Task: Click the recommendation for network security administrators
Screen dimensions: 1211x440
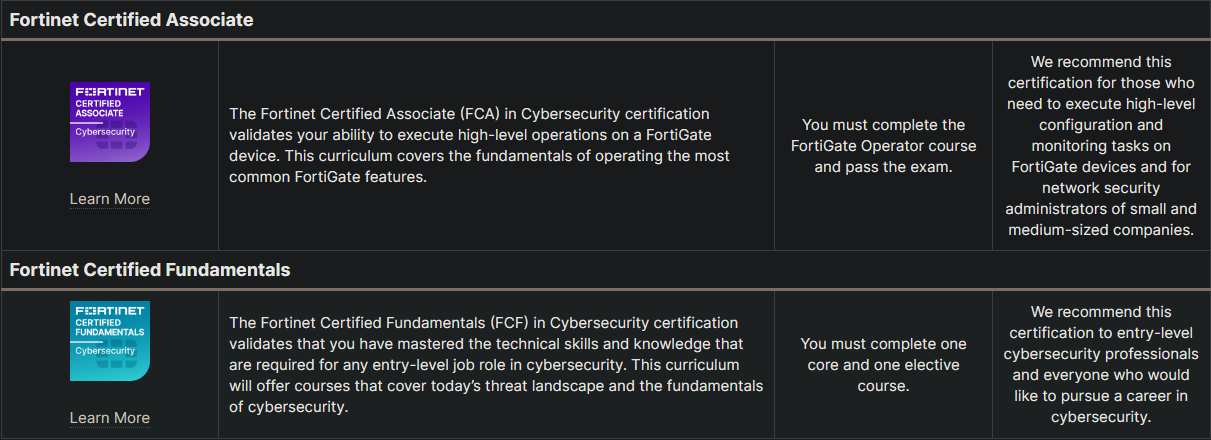Action: [1101, 146]
